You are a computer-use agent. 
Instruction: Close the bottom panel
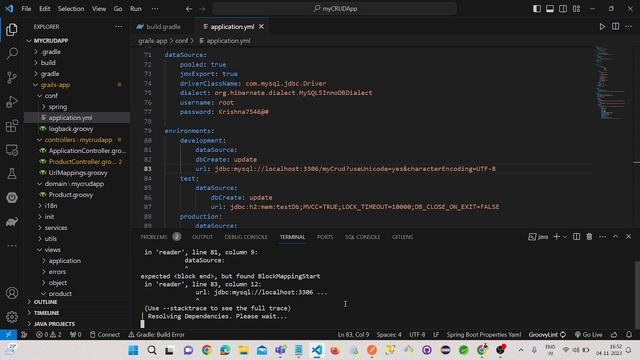628,237
